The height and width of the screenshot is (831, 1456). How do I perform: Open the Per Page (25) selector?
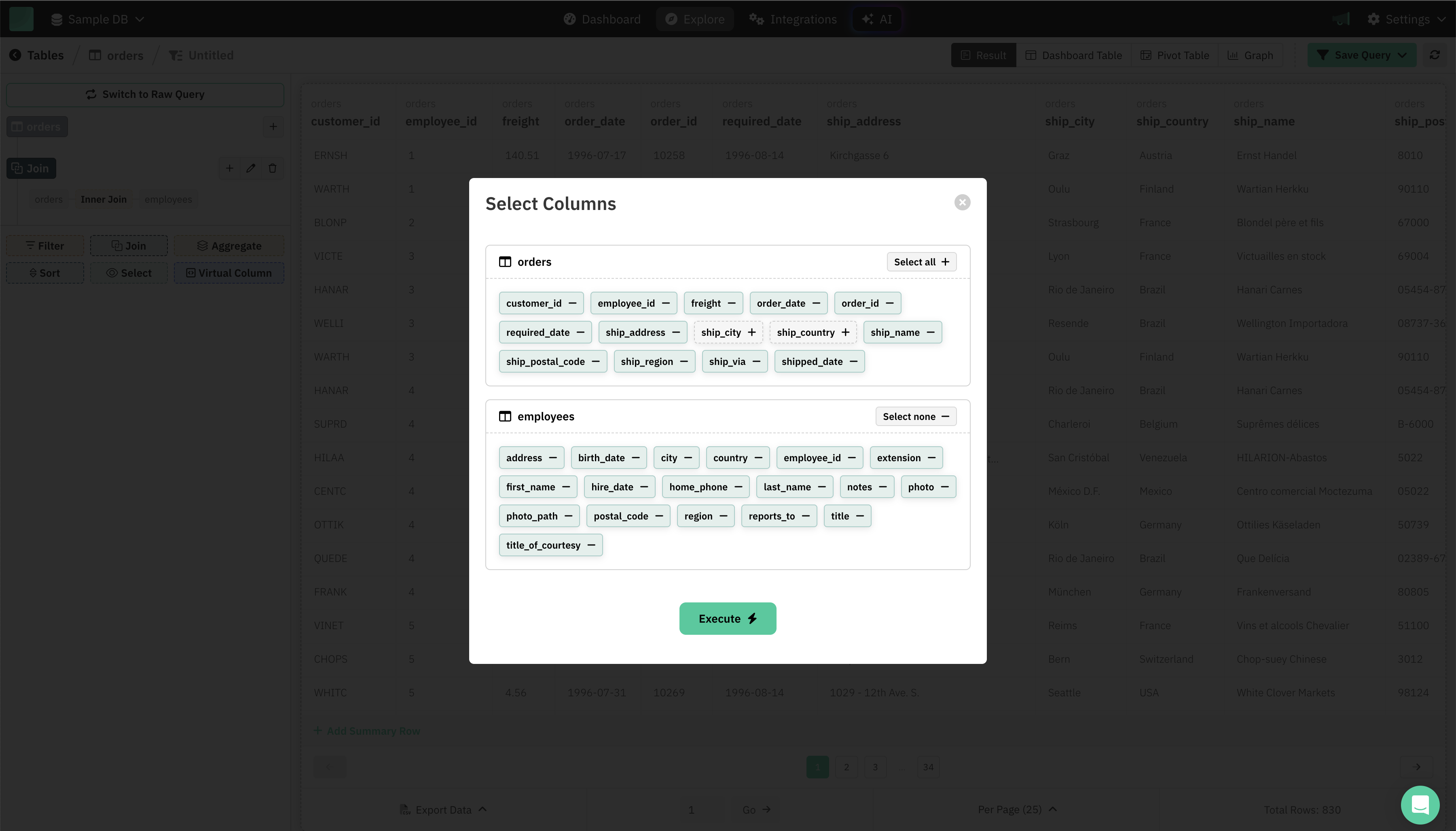click(1017, 810)
